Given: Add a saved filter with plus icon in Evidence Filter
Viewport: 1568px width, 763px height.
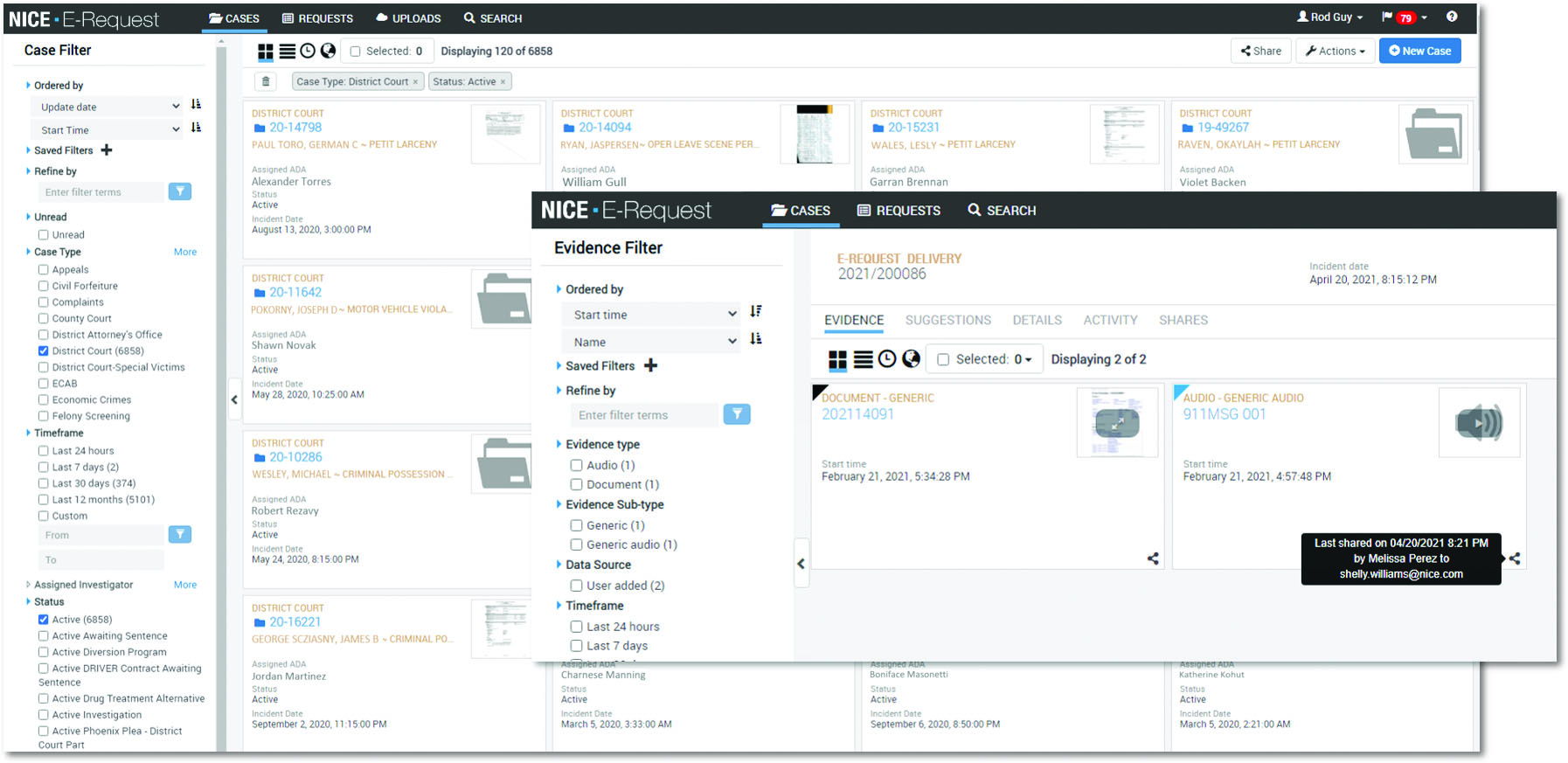Looking at the screenshot, I should coord(650,366).
